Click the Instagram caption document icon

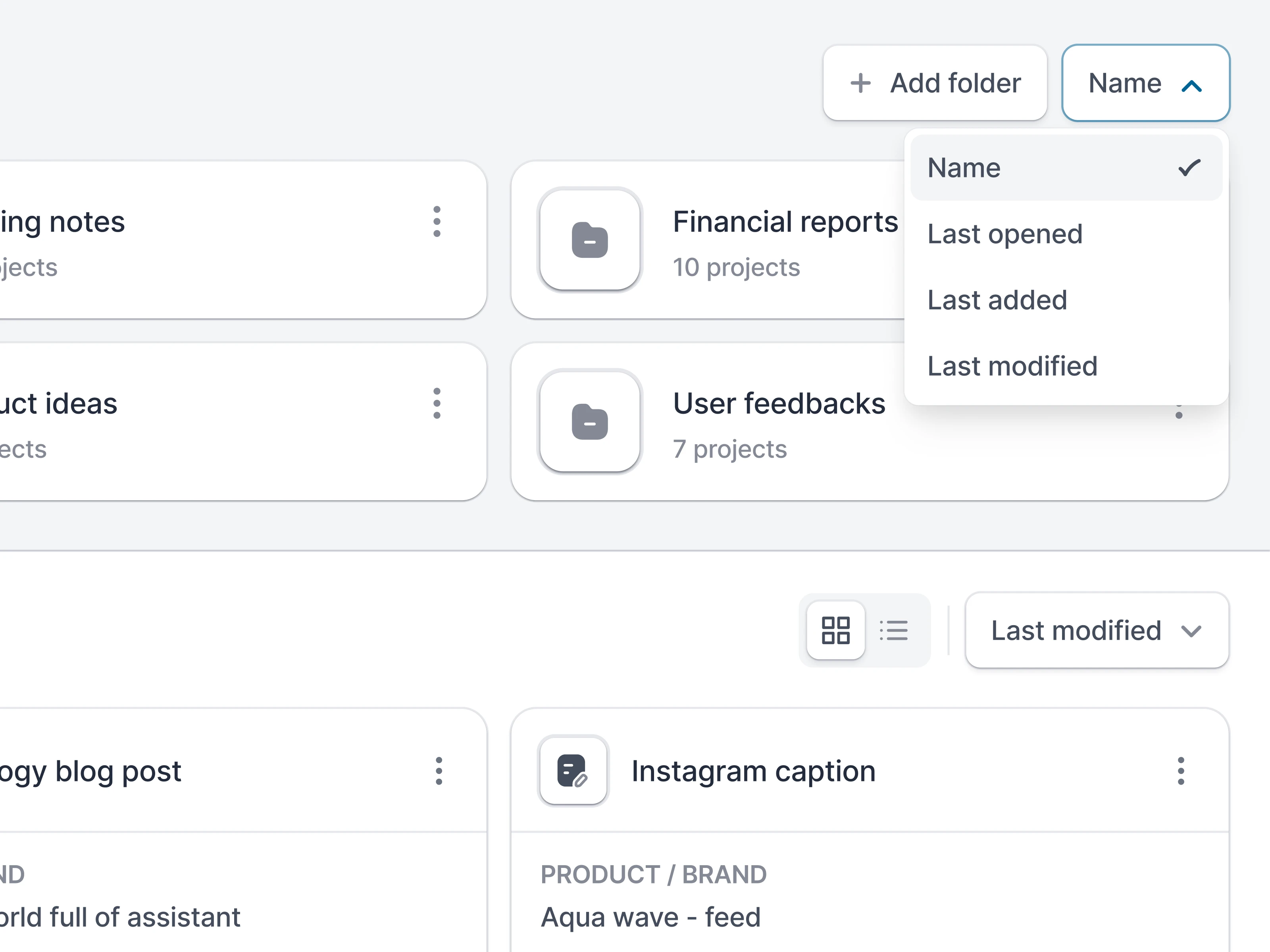pos(572,771)
